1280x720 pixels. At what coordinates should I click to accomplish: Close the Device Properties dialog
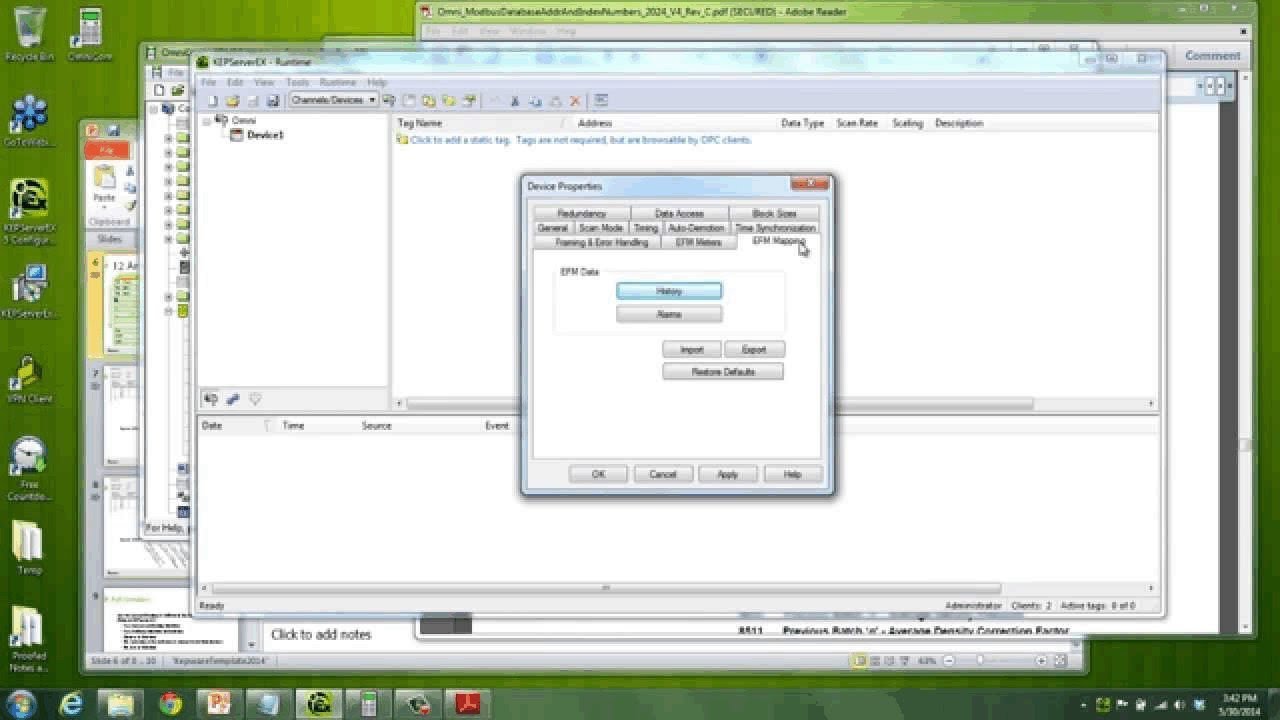pos(809,184)
